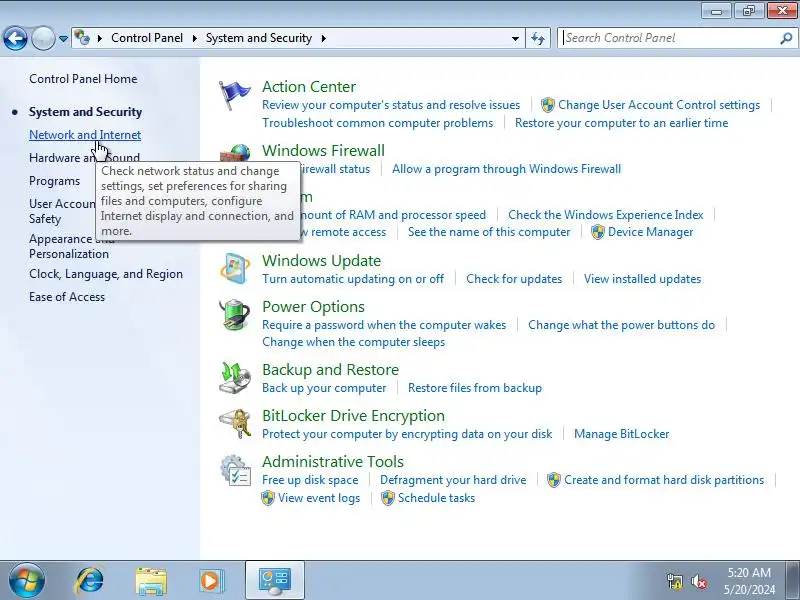This screenshot has height=600, width=800.
Task: Click the muted volume tray icon
Action: (698, 581)
